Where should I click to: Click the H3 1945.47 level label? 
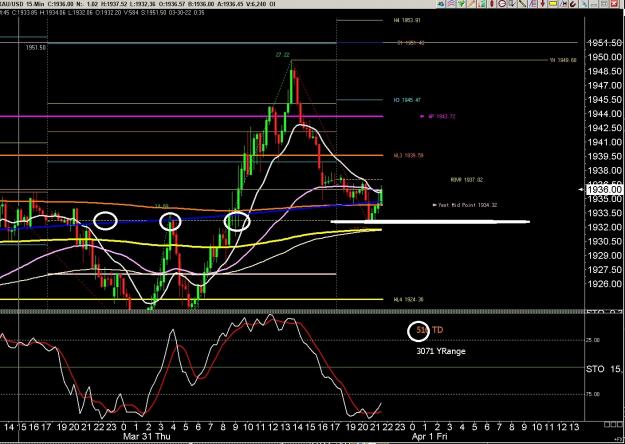407,100
